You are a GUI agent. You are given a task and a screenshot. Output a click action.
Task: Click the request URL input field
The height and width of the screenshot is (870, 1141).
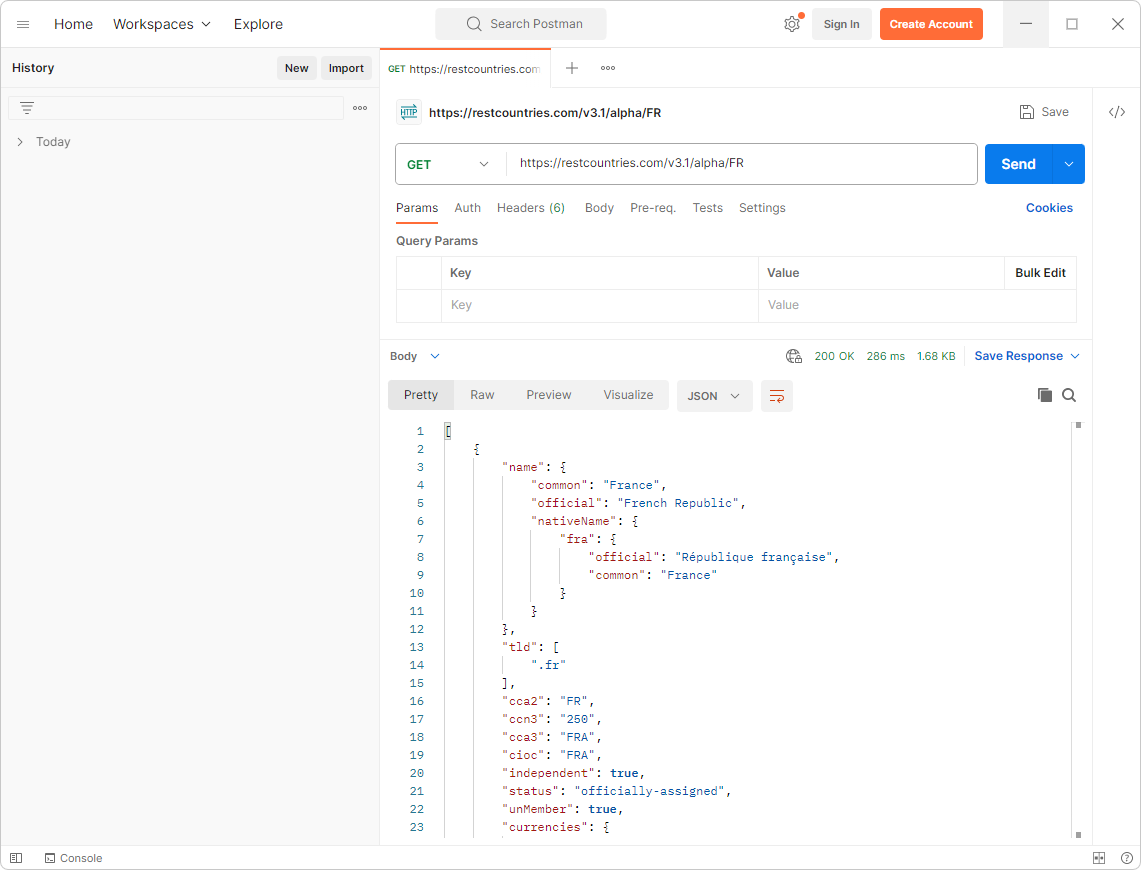coord(741,164)
